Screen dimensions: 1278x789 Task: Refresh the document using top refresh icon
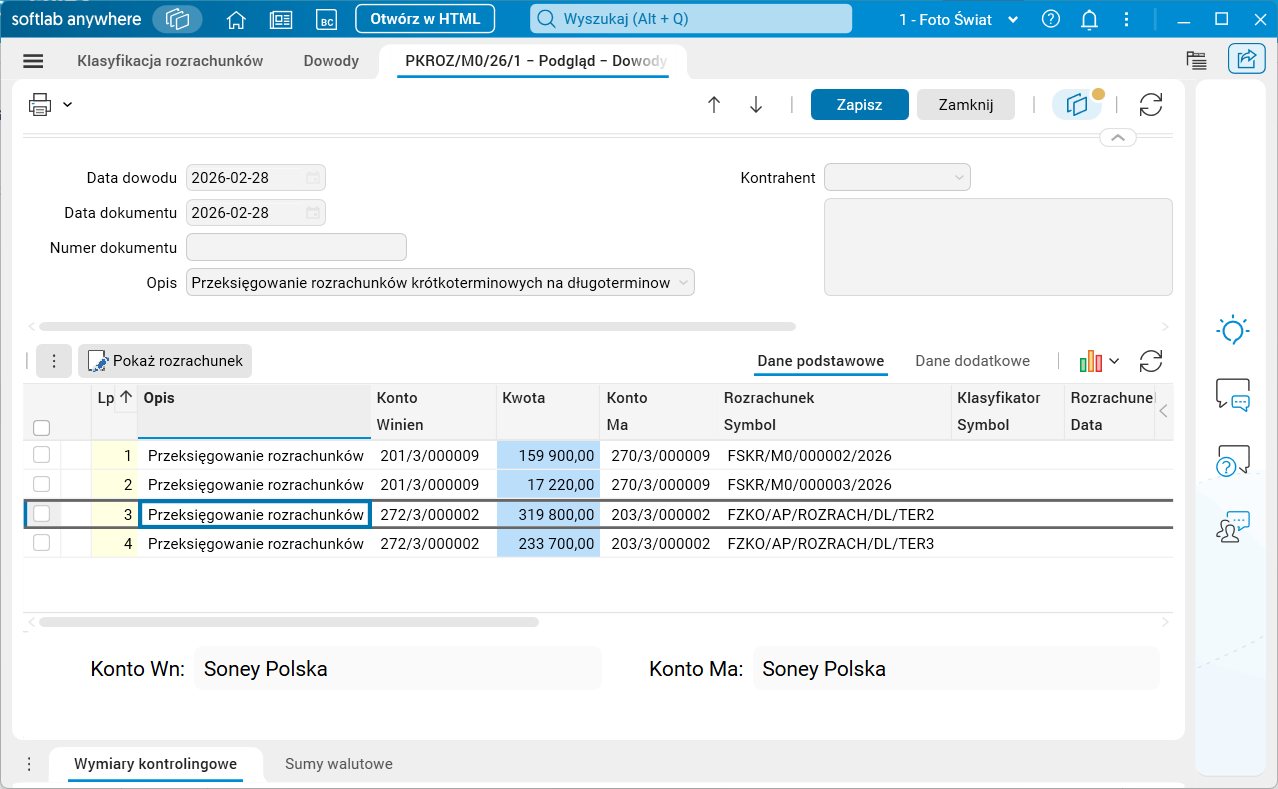(x=1151, y=105)
